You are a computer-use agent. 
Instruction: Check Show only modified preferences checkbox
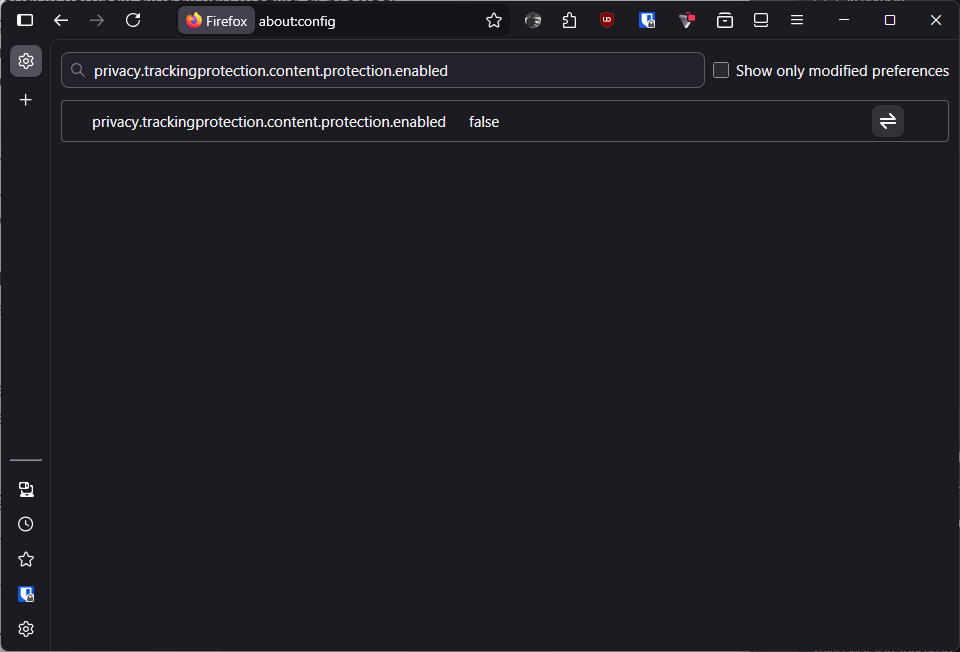coord(721,71)
